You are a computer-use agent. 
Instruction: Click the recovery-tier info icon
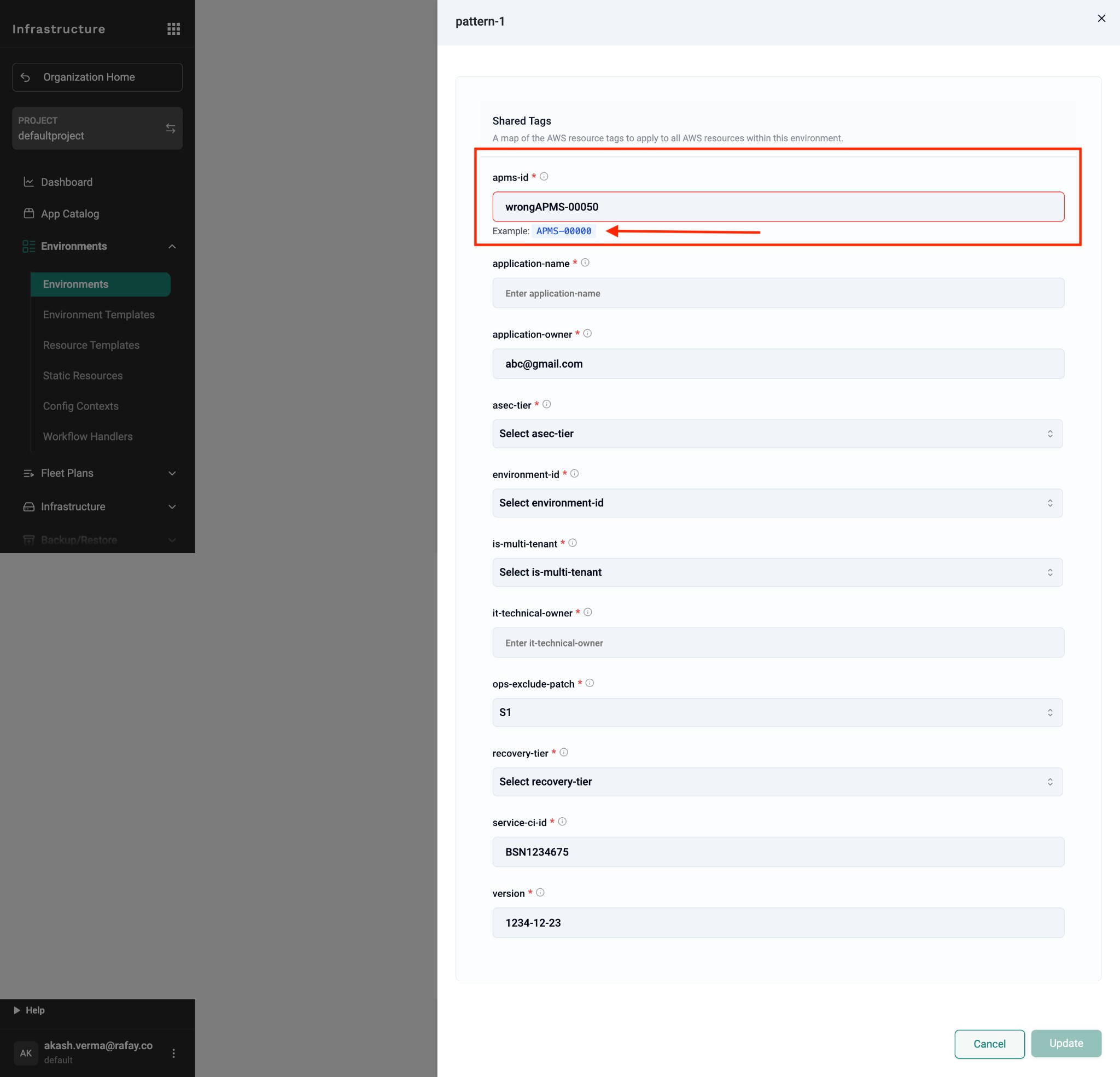click(x=563, y=752)
